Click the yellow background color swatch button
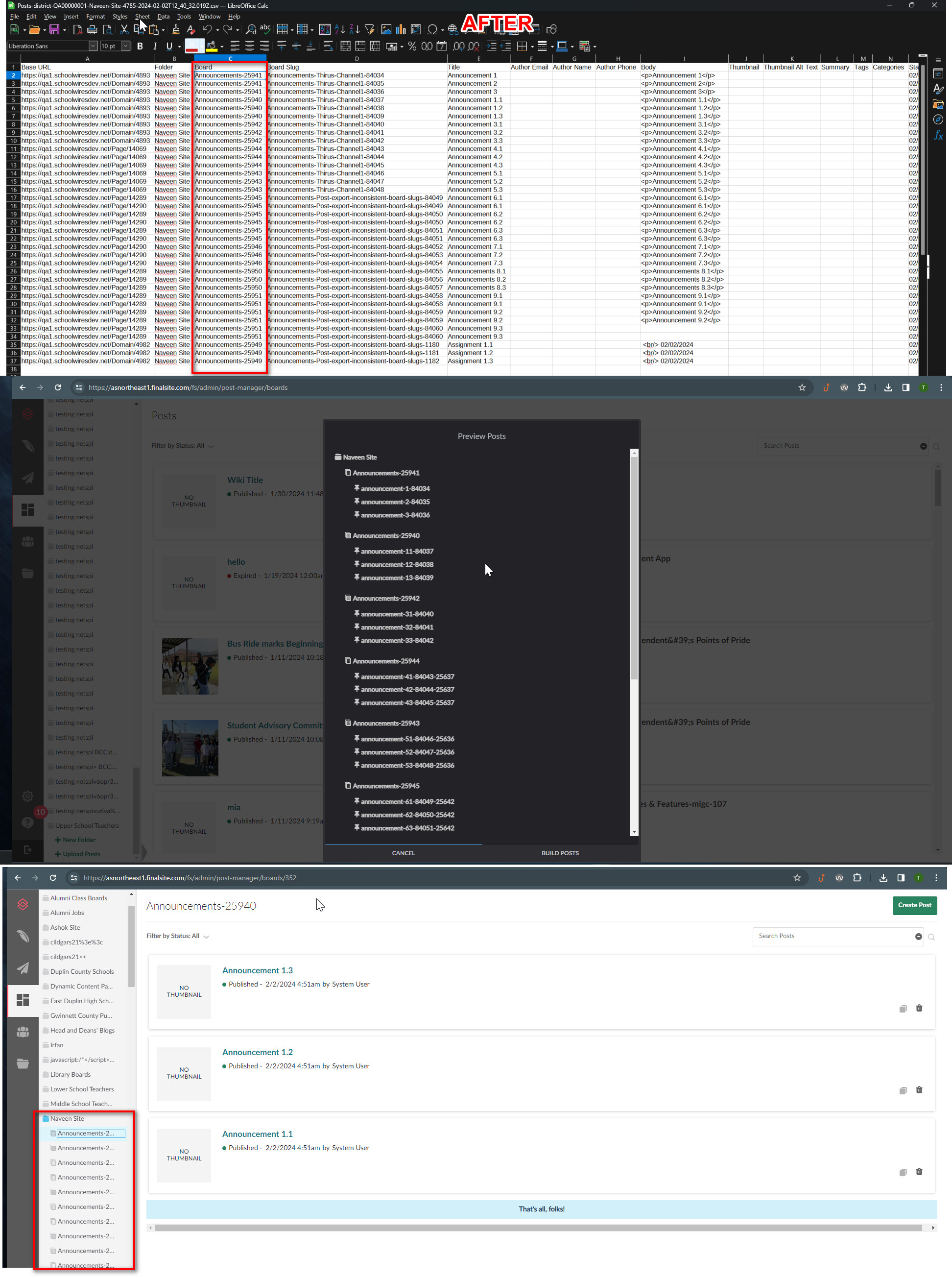This screenshot has width=952, height=1278. (212, 46)
